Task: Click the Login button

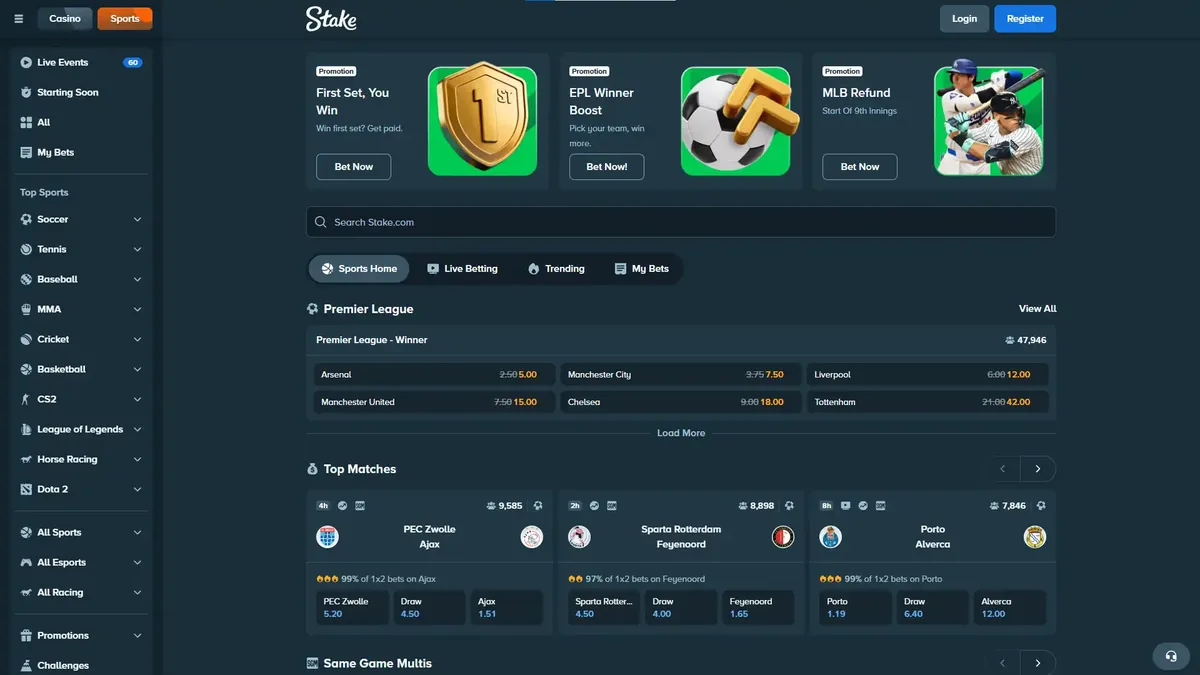Action: (x=964, y=19)
